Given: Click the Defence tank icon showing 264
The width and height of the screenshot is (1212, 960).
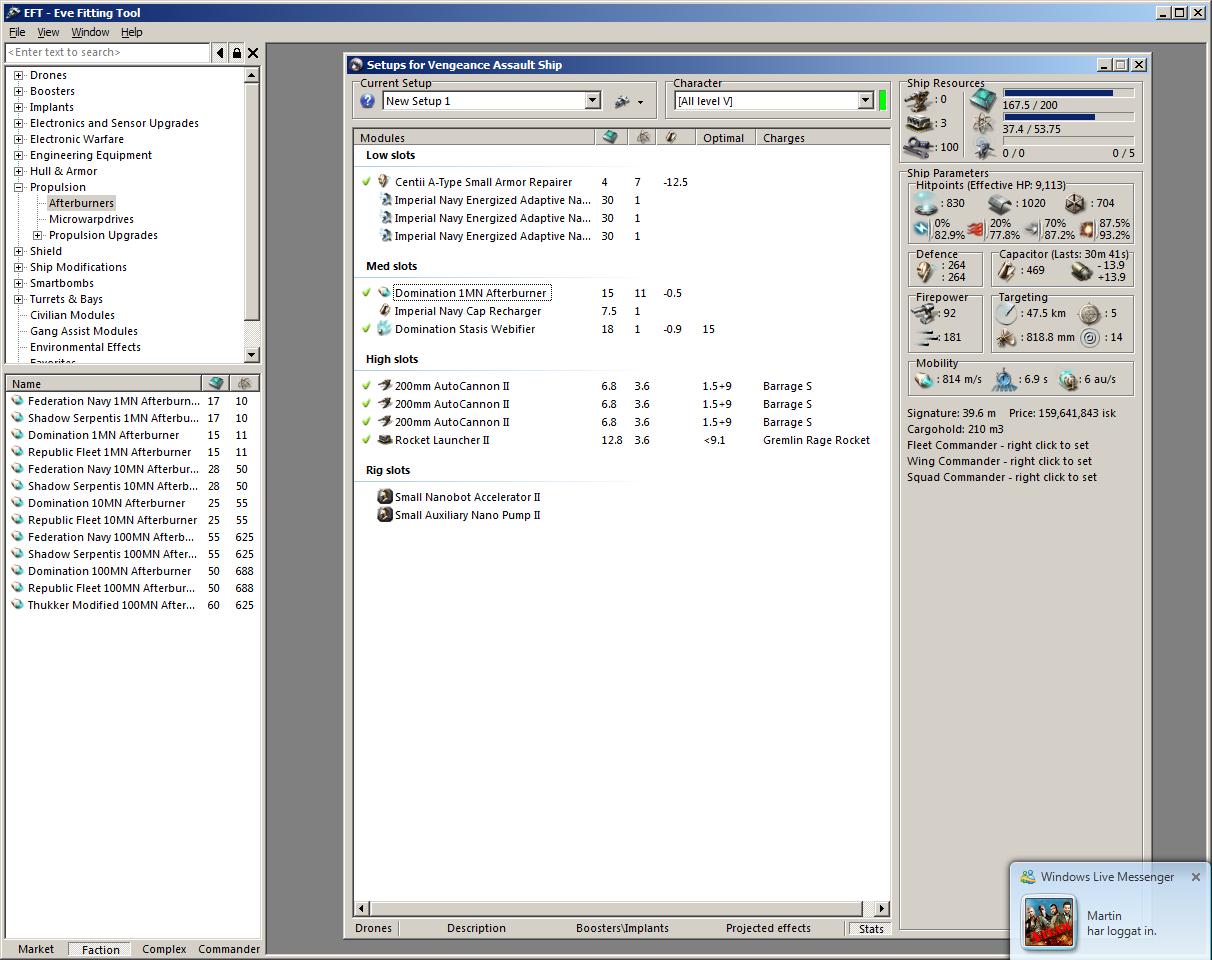Looking at the screenshot, I should click(x=925, y=272).
